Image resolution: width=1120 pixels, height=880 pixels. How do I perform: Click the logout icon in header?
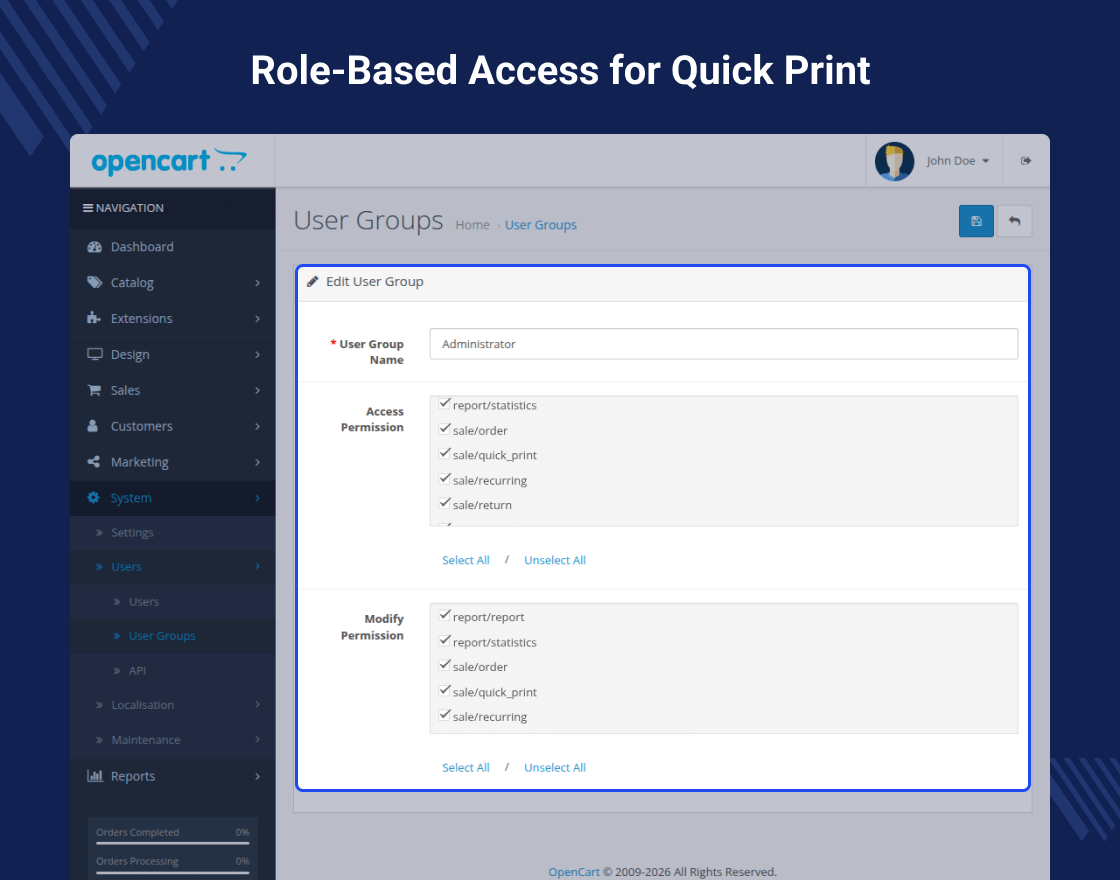point(1026,161)
